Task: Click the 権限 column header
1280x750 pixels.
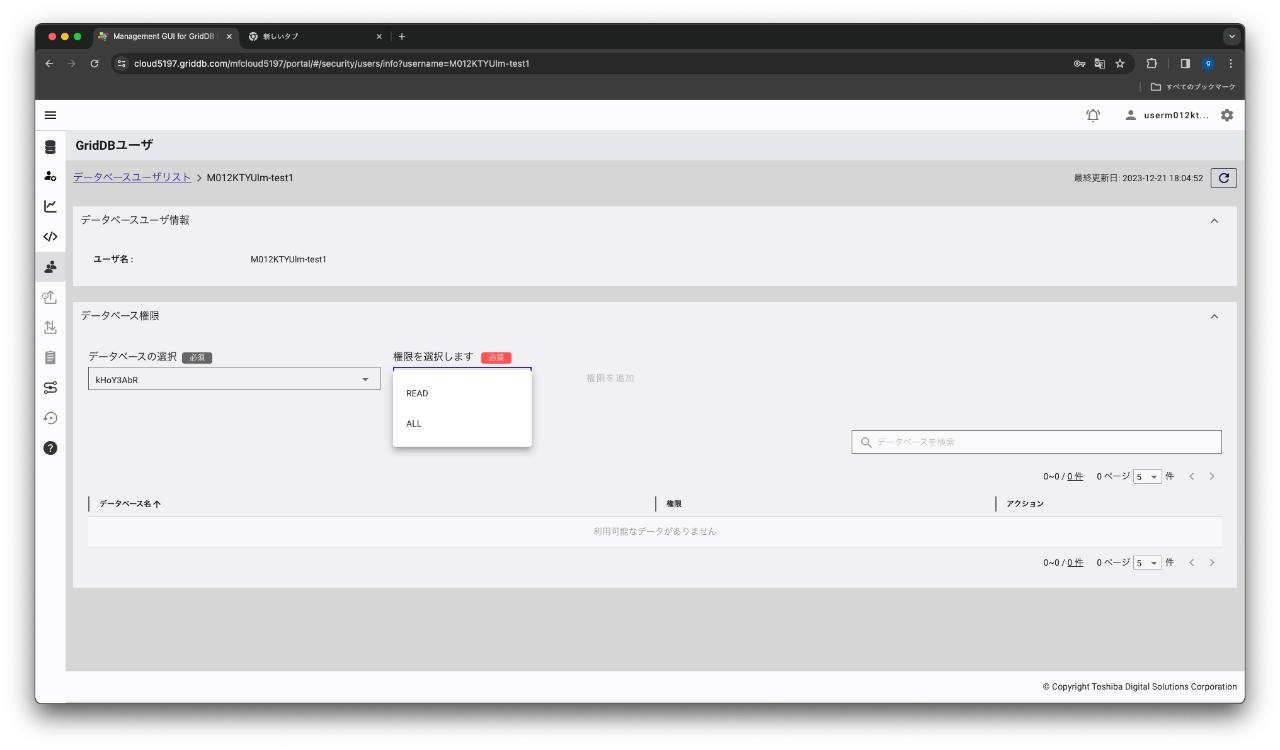Action: 674,504
